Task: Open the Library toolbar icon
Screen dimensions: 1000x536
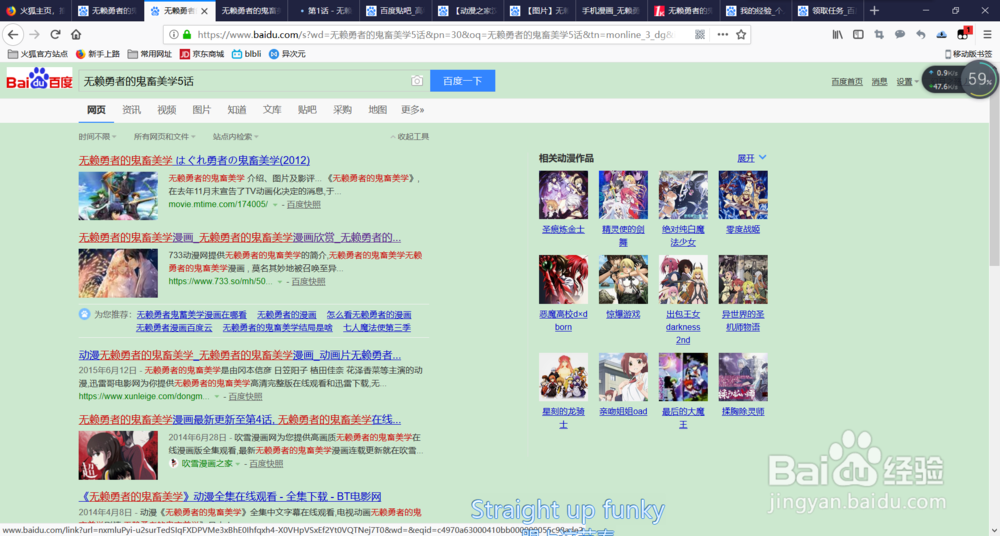Action: pyautogui.click(x=837, y=34)
